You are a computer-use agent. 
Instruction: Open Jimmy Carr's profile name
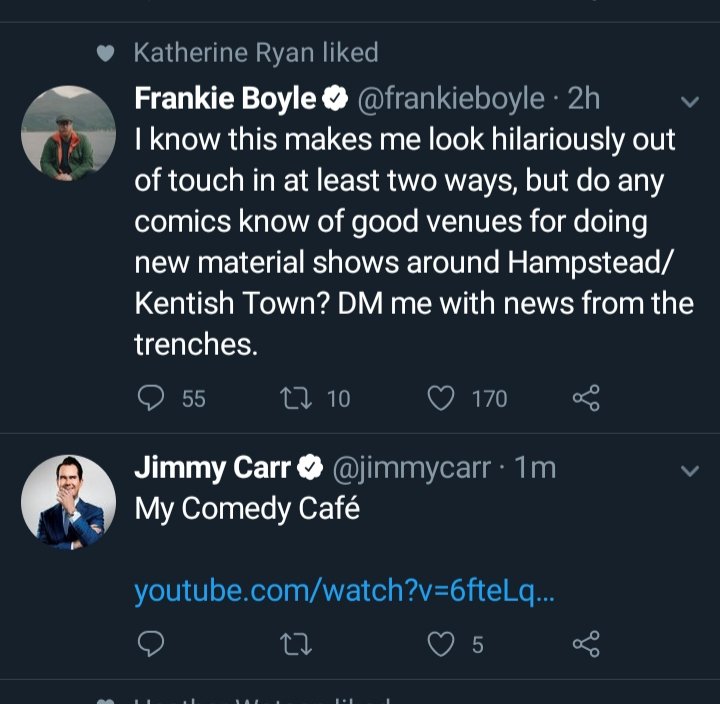point(213,468)
